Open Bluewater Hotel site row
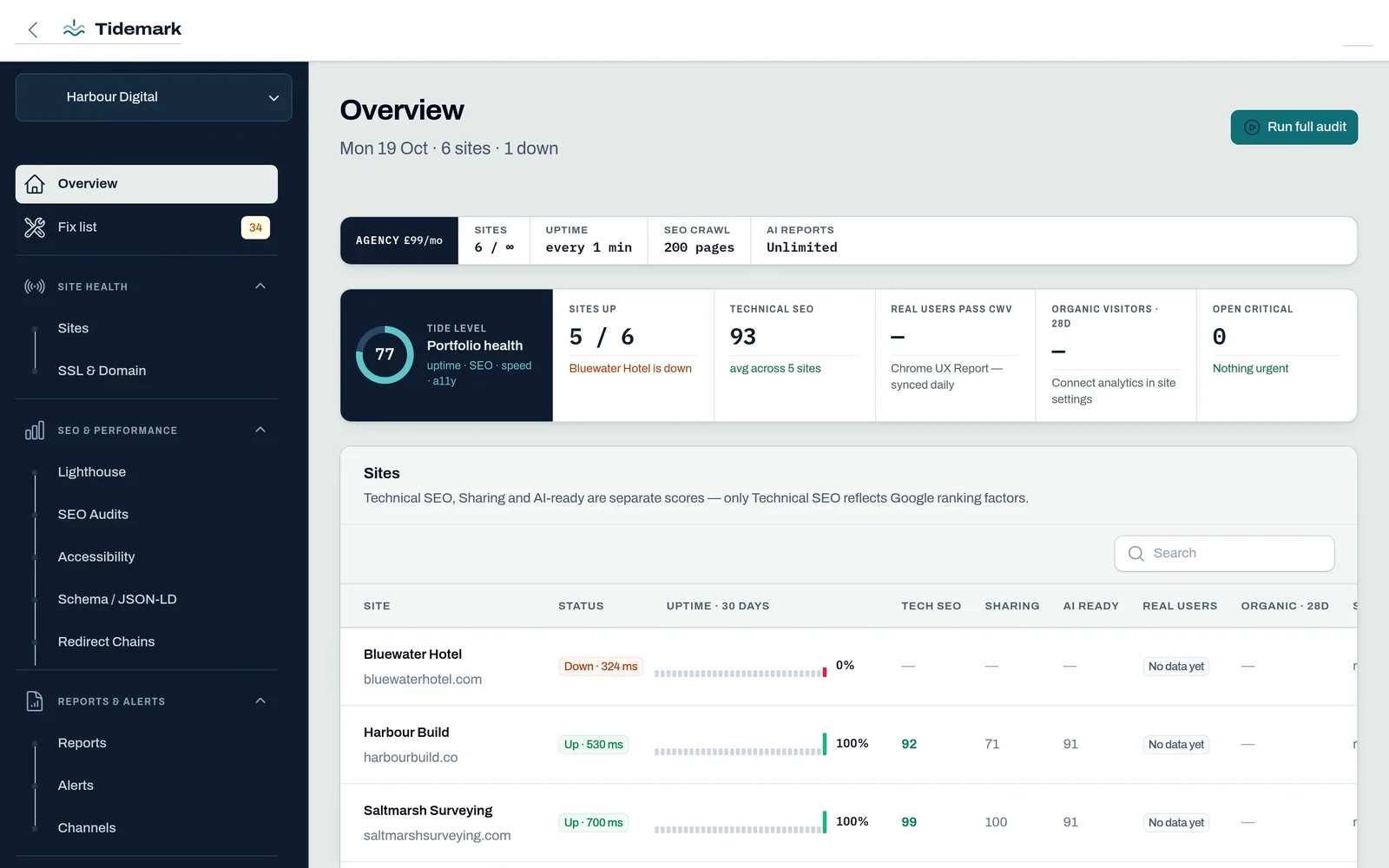1389x868 pixels. coord(848,667)
